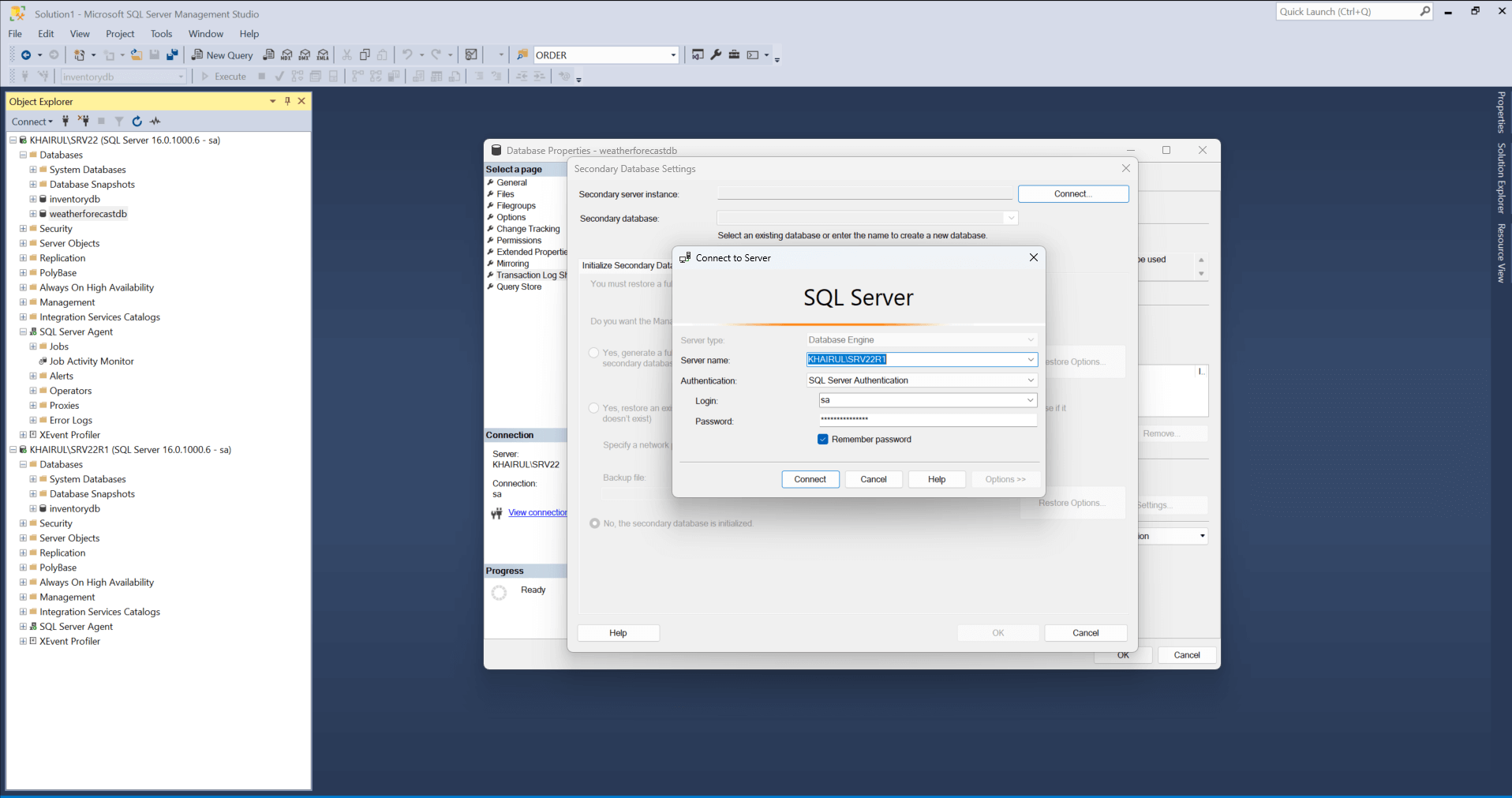Open Activity Monitor from Object Explorer toolbar
The height and width of the screenshot is (798, 1512).
(x=155, y=122)
